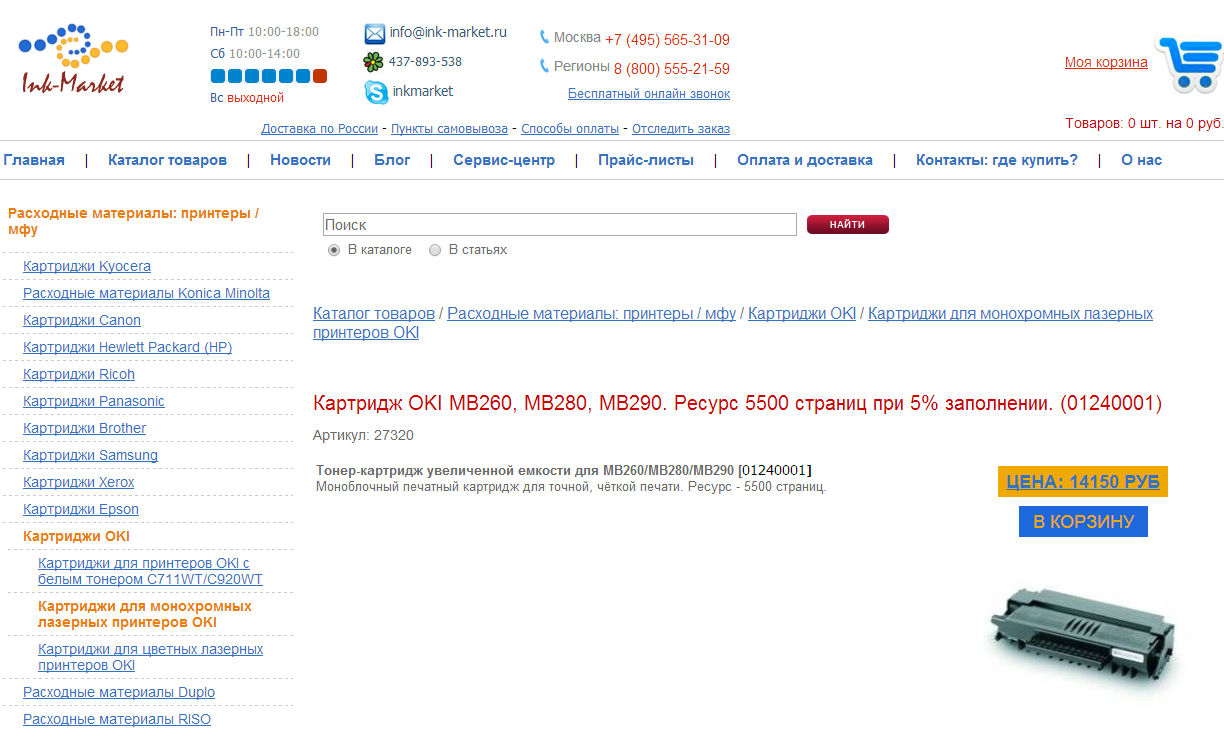The image size is (1224, 747).
Task: Add product via 'В КОРЗИНУ' button
Action: [x=1083, y=521]
